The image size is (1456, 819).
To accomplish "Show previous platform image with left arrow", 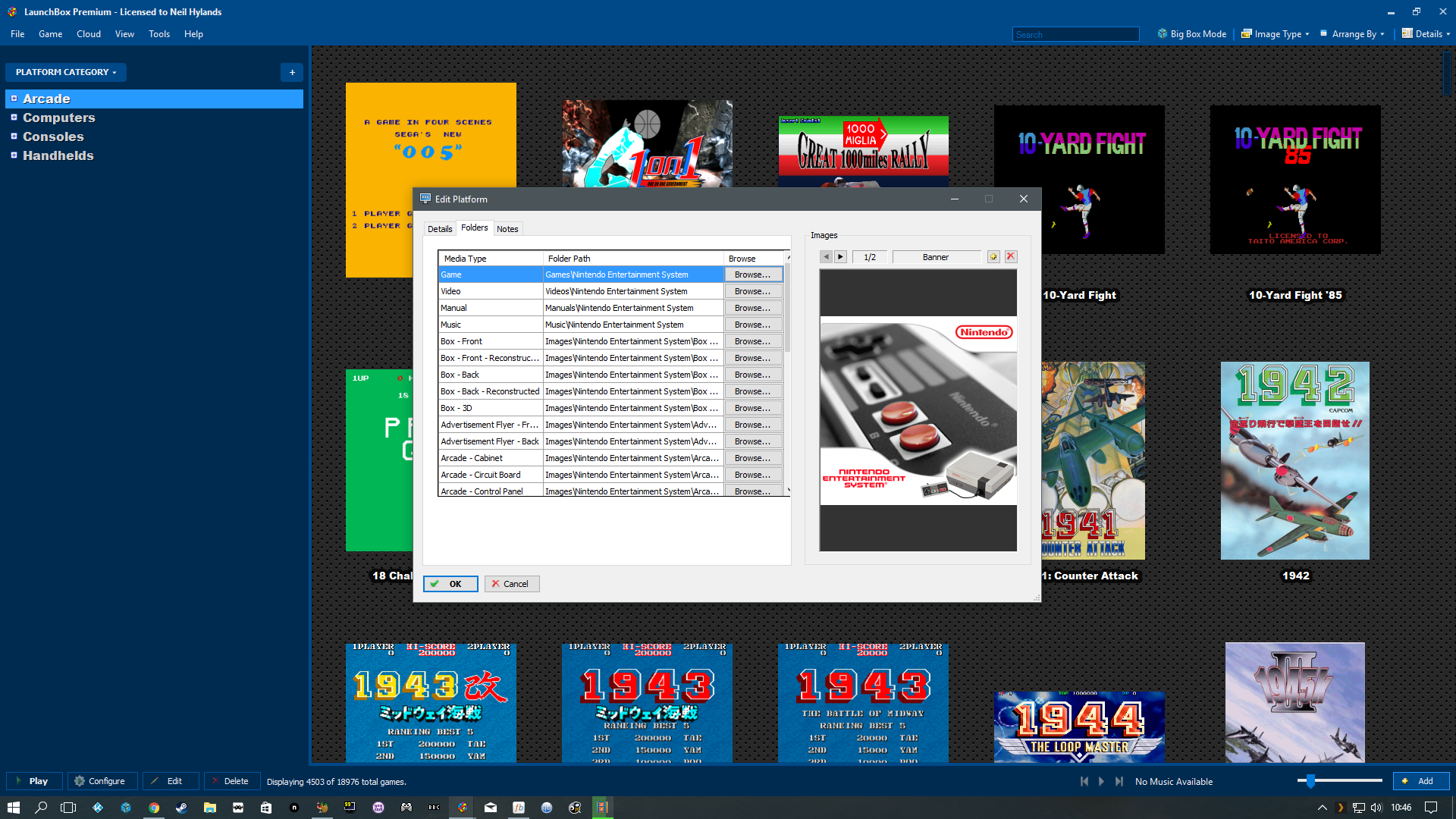I will click(x=826, y=257).
